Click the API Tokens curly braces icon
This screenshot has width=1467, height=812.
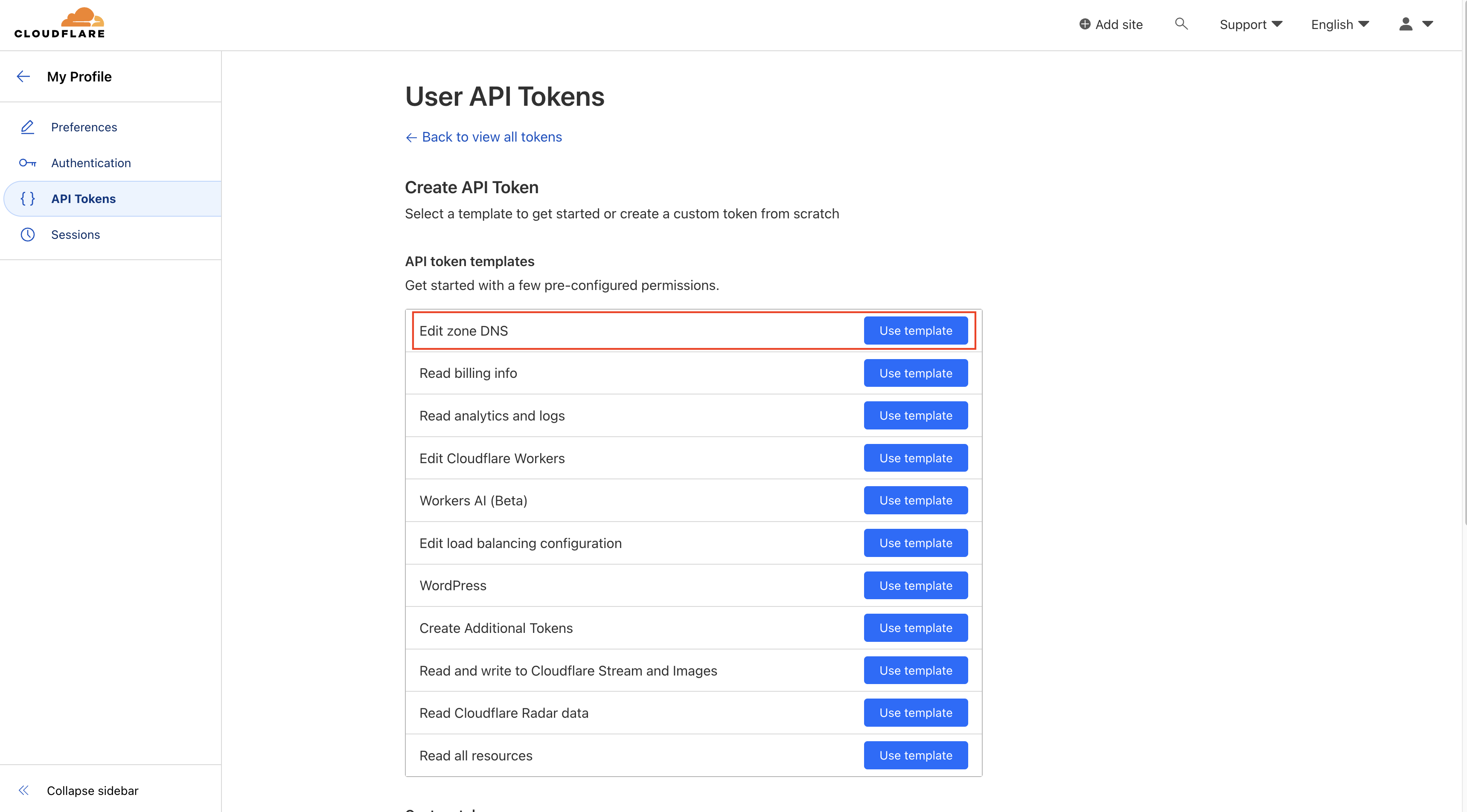(27, 199)
